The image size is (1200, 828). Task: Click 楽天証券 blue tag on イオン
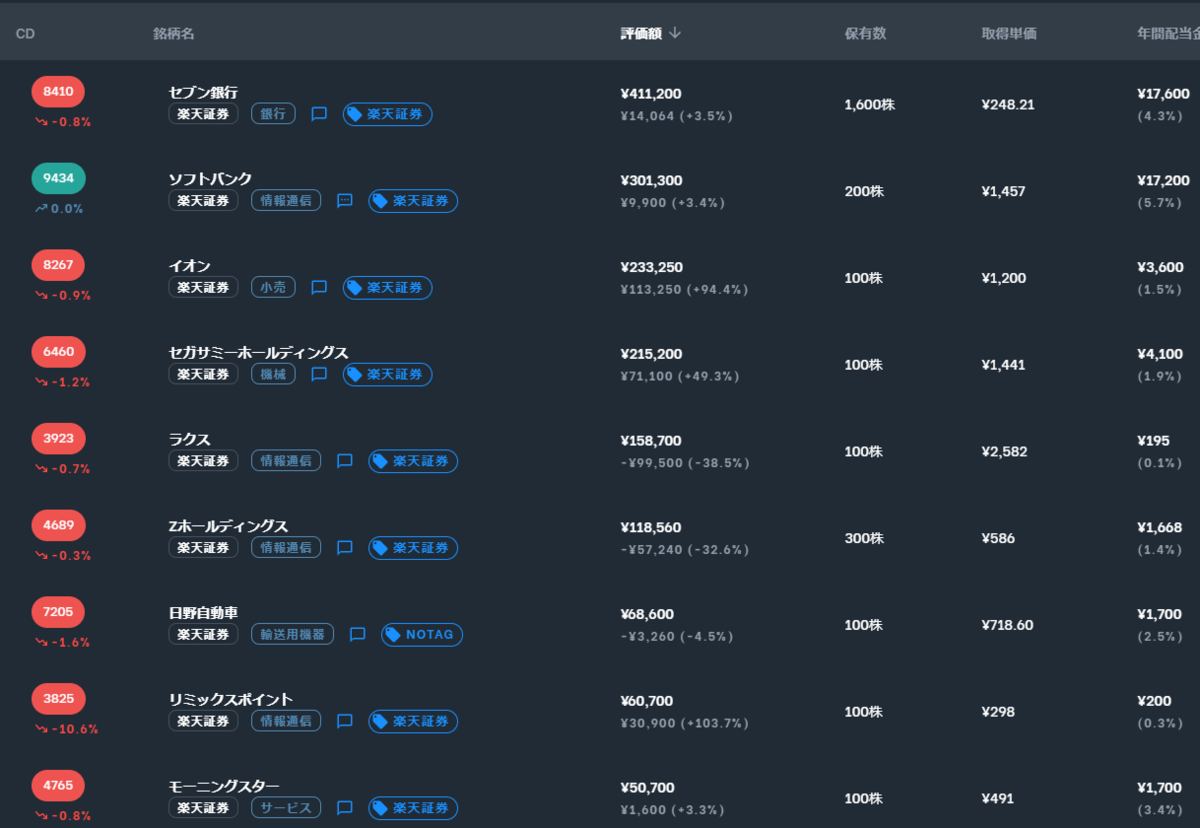388,288
